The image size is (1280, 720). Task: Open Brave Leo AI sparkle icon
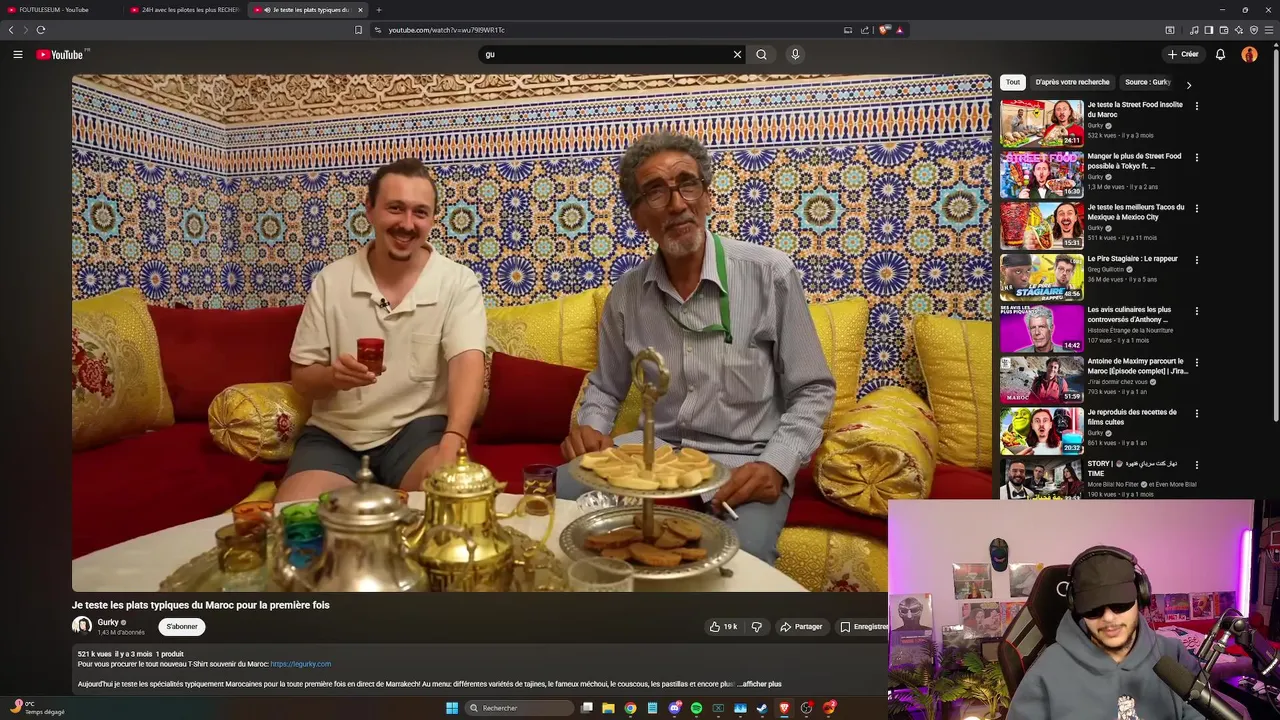1239,30
